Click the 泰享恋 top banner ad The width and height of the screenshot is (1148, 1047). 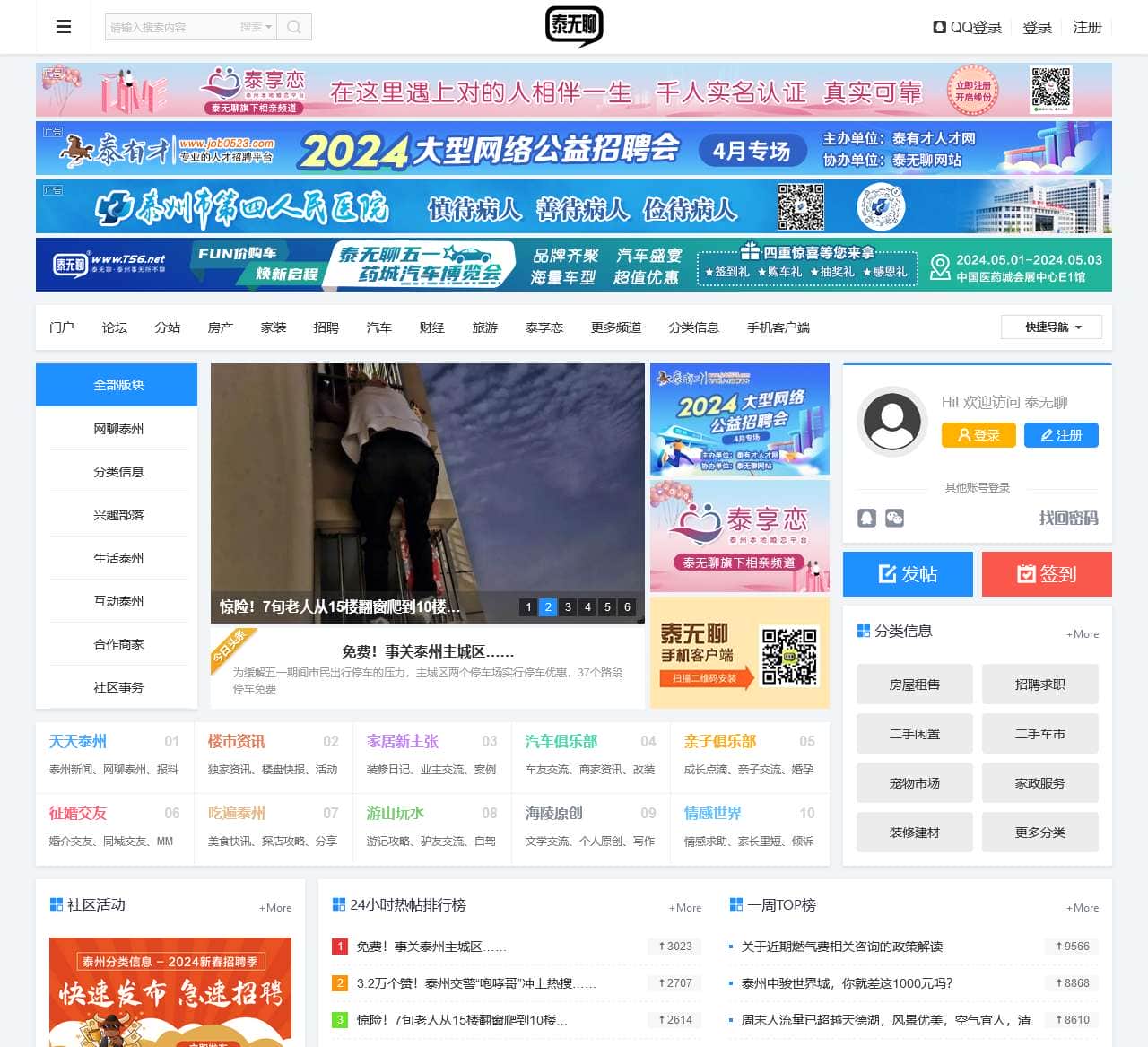click(574, 90)
